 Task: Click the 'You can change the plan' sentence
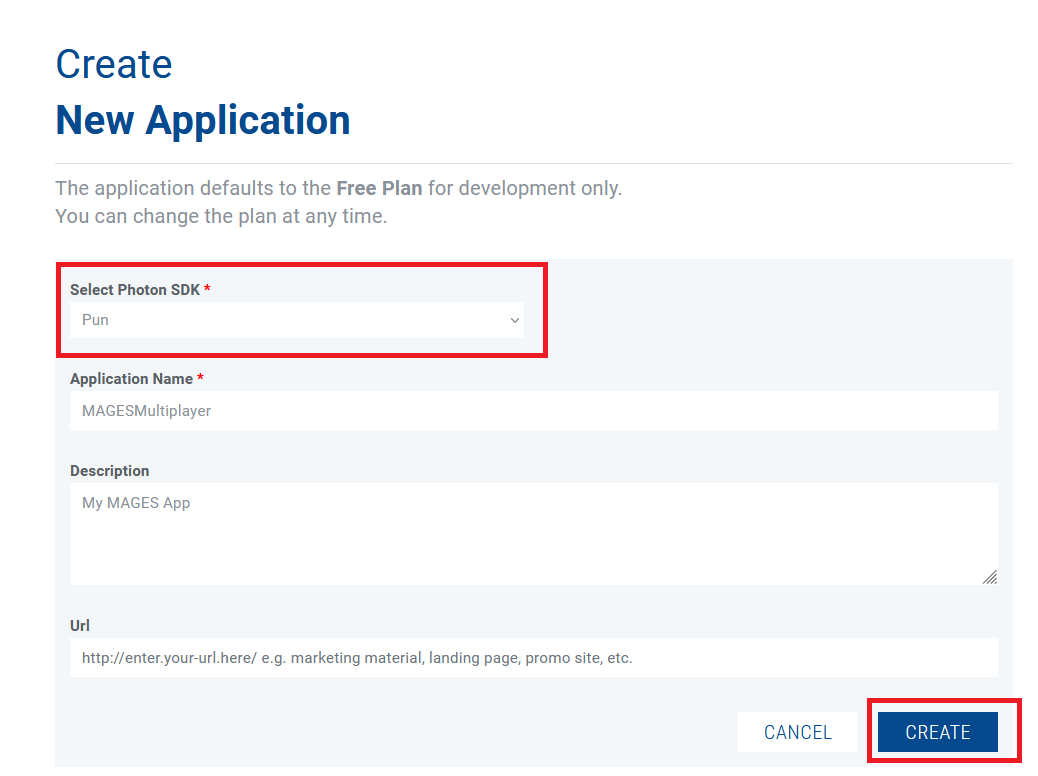pos(221,216)
